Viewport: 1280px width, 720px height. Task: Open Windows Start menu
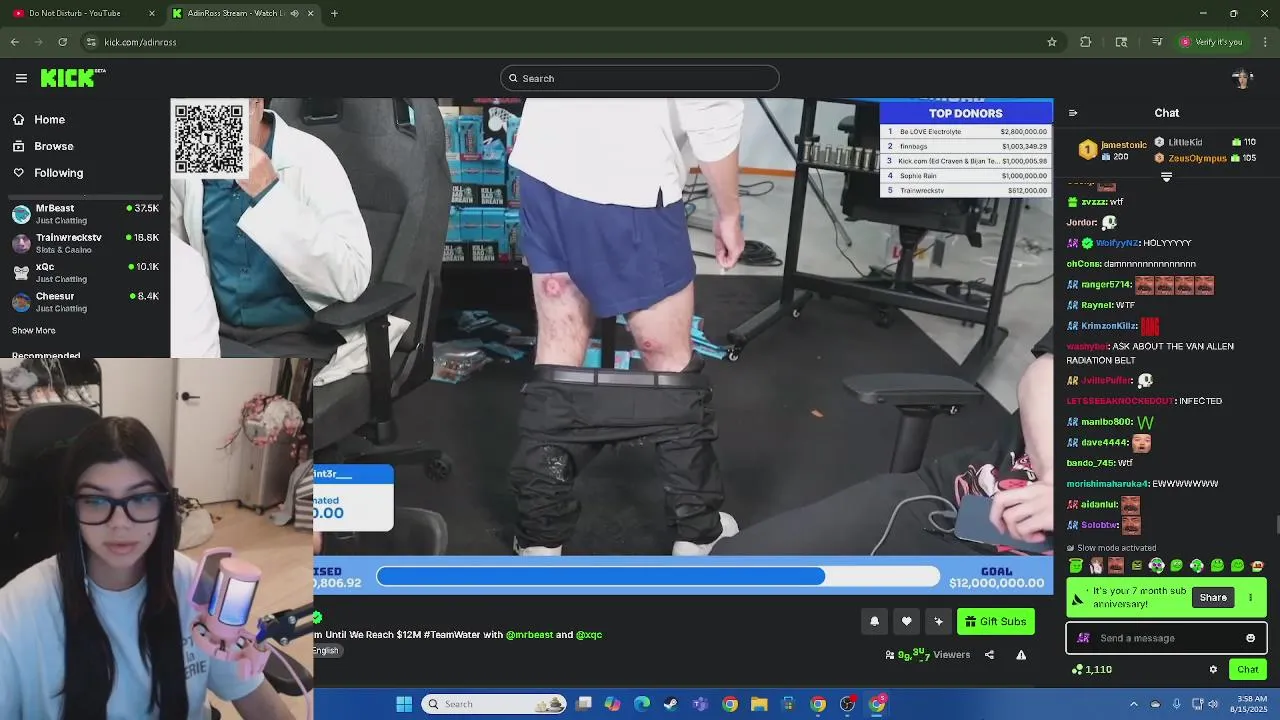point(404,704)
